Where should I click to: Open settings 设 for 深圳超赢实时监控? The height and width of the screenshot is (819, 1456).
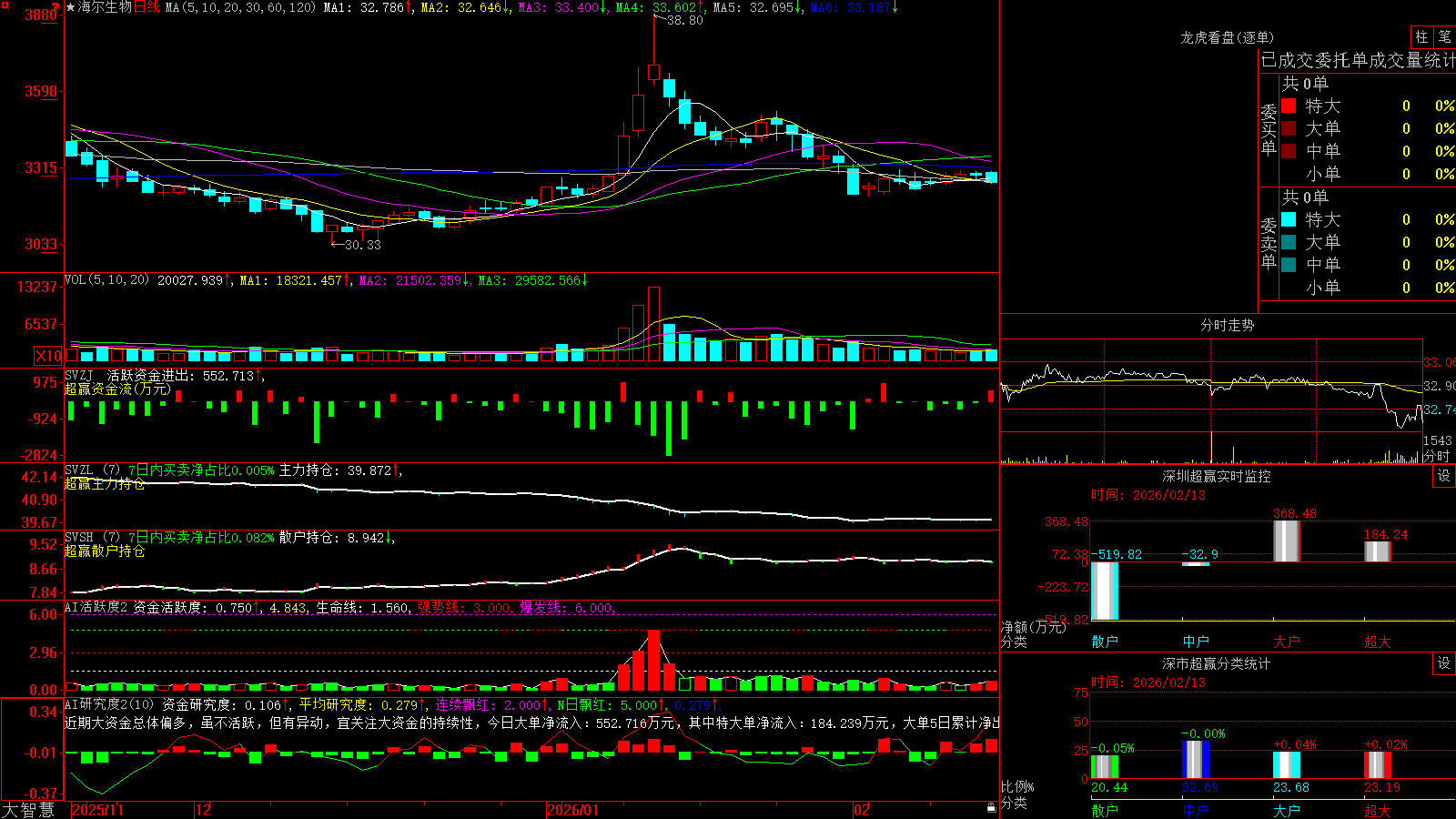tap(1444, 476)
